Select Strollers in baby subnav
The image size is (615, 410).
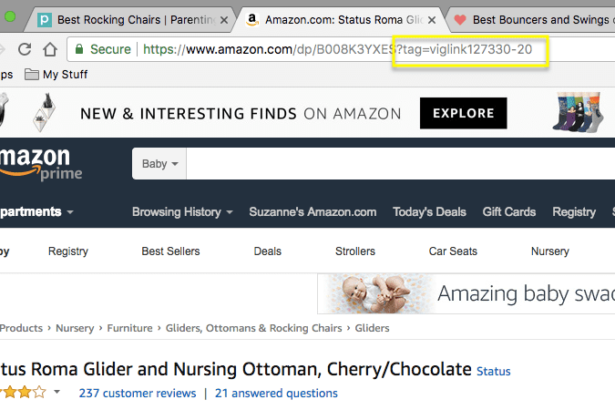click(355, 251)
